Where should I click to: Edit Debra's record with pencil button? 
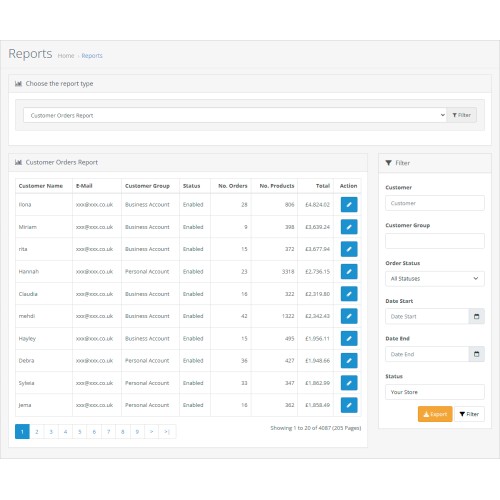[x=349, y=360]
